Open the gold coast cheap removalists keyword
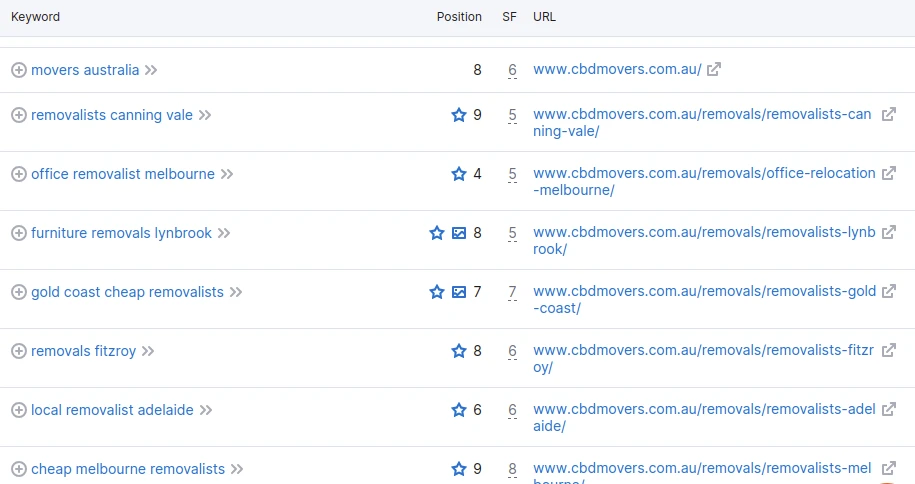The image size is (915, 484). coord(127,292)
